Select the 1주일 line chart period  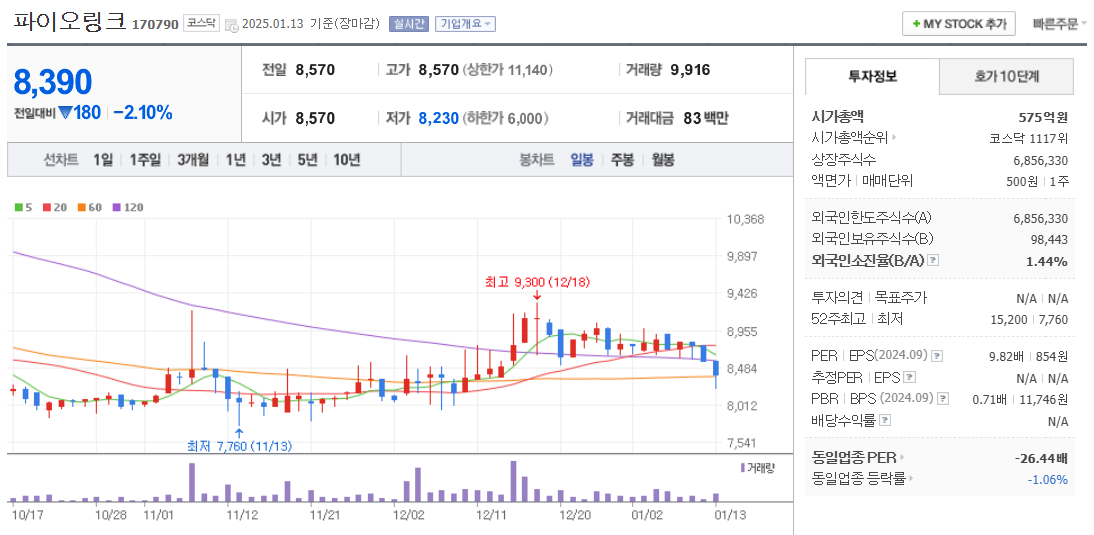coord(144,160)
